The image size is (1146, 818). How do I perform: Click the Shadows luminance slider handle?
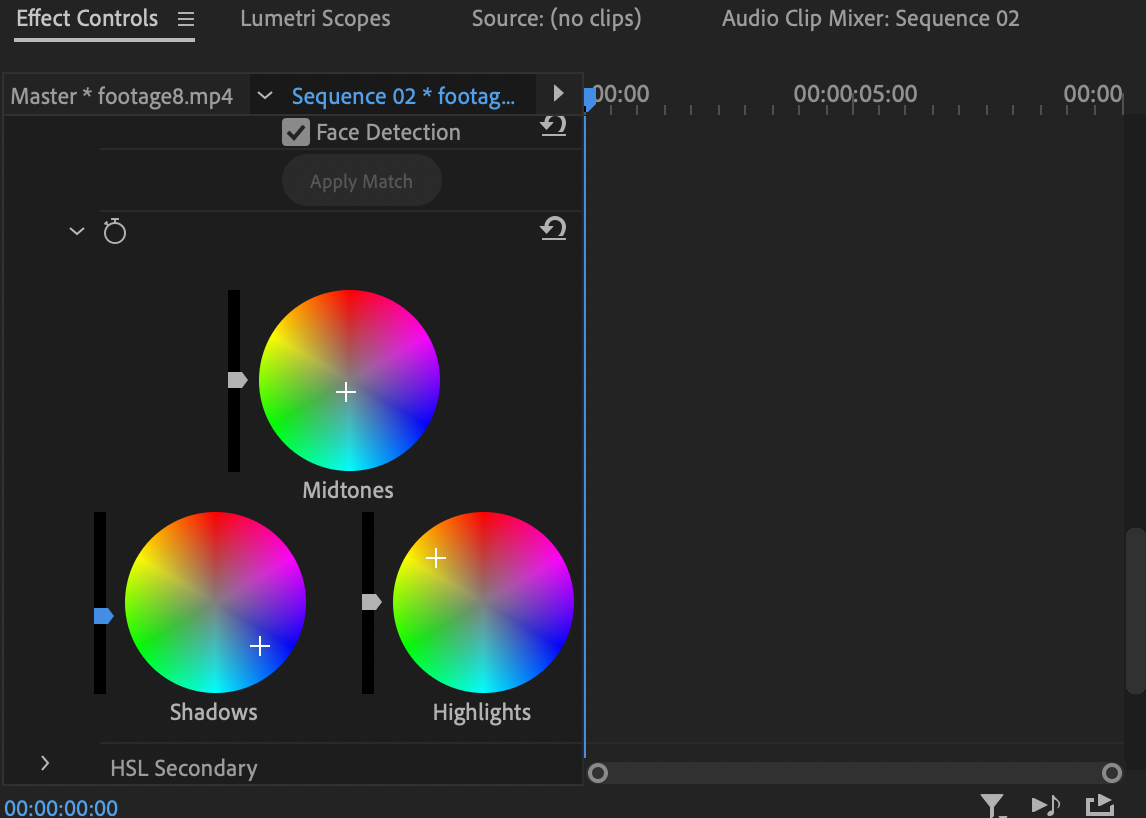103,616
